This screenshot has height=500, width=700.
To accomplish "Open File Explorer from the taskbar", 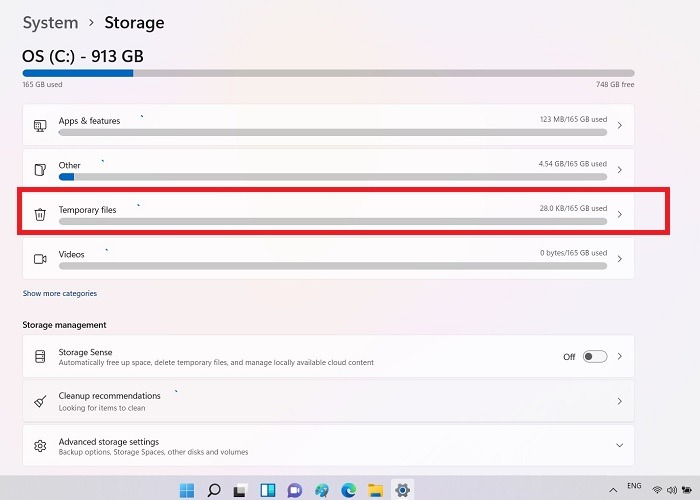I will (x=375, y=490).
